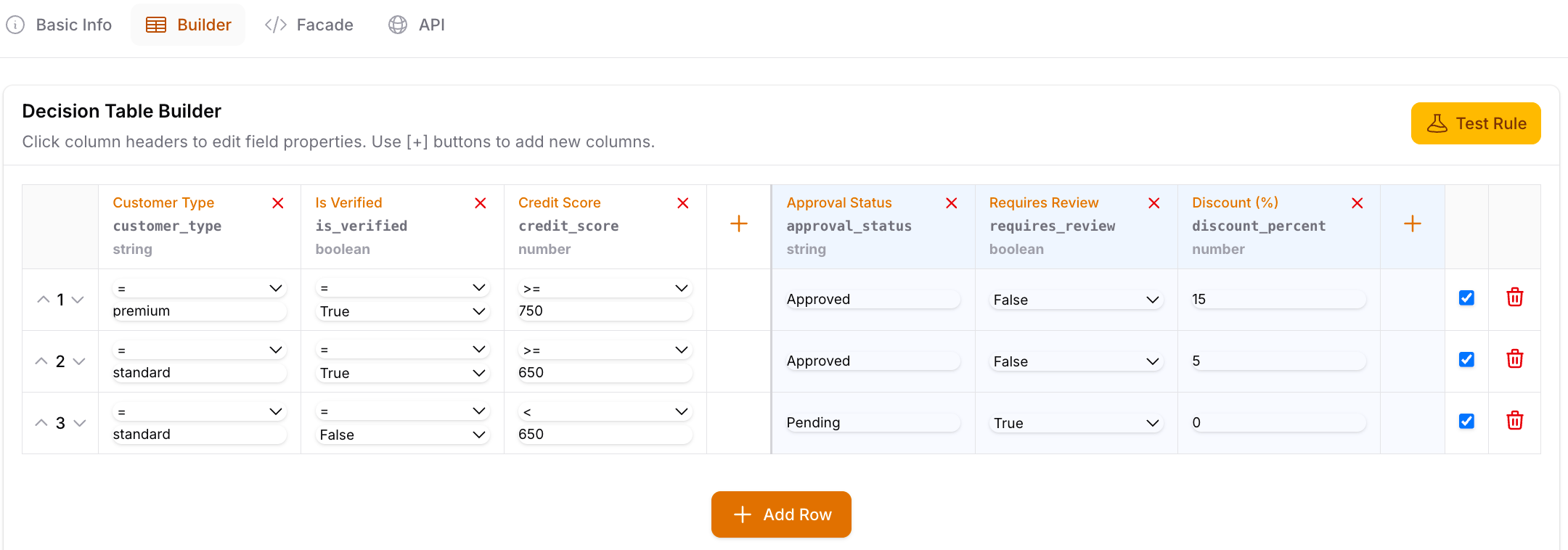Open row 3 Credit Score operator dropdown
This screenshot has width=1568, height=550.
[x=605, y=411]
